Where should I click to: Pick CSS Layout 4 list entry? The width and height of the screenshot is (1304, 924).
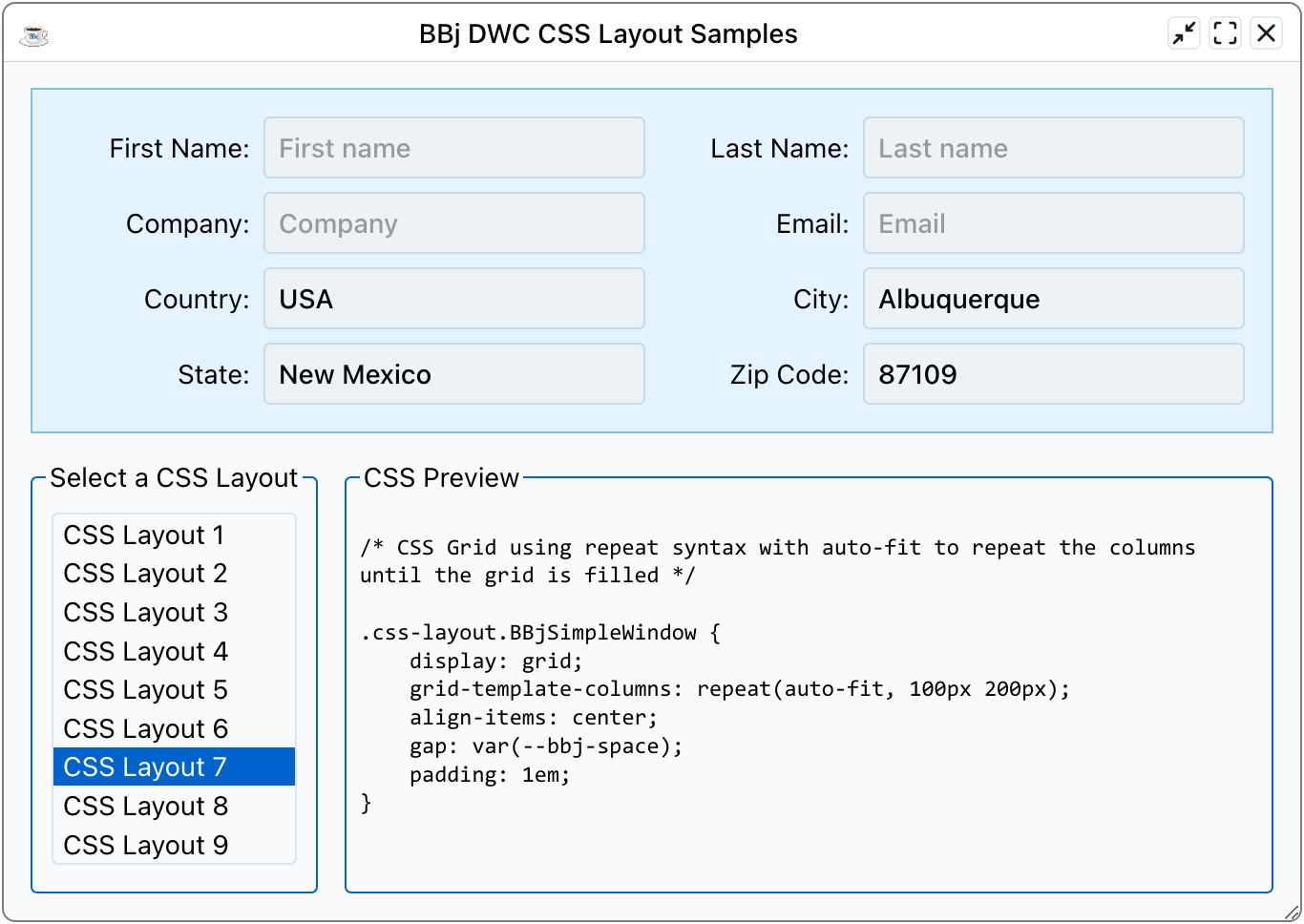(174, 652)
